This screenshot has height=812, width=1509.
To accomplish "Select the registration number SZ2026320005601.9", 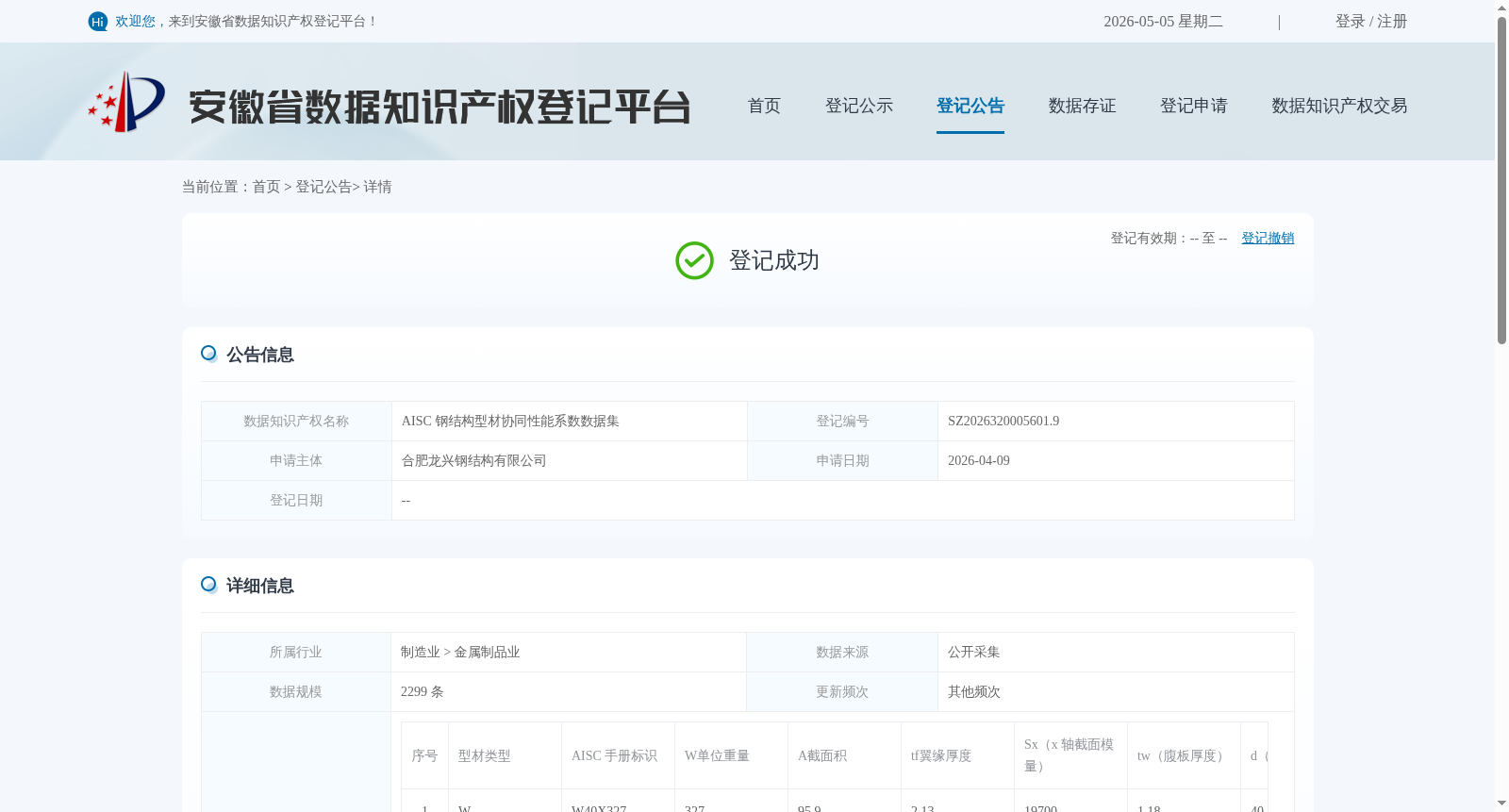I will [x=1003, y=422].
